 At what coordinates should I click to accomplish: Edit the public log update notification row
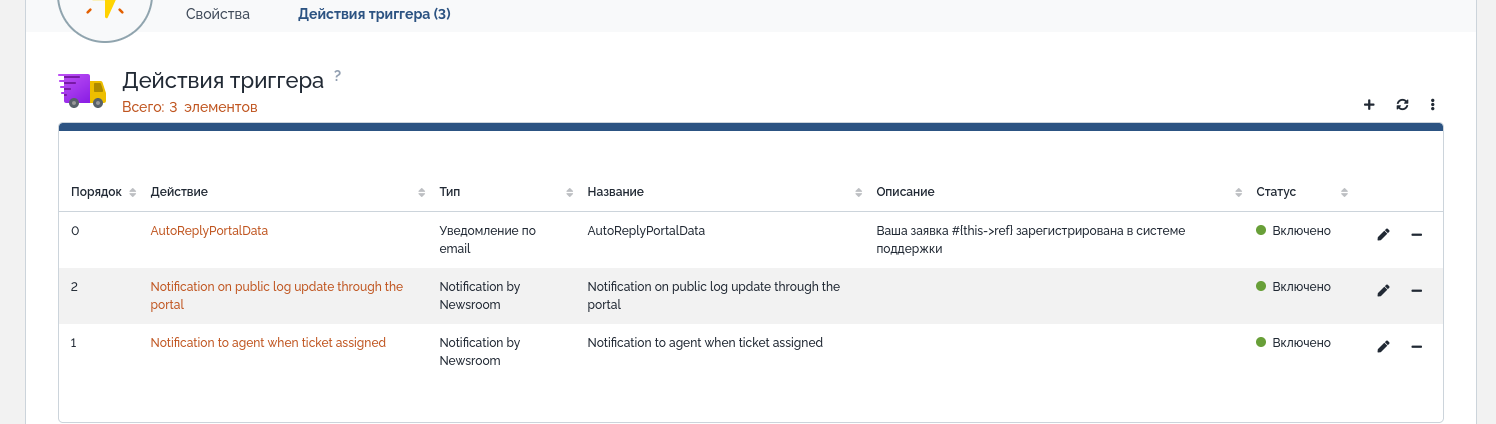(1383, 290)
